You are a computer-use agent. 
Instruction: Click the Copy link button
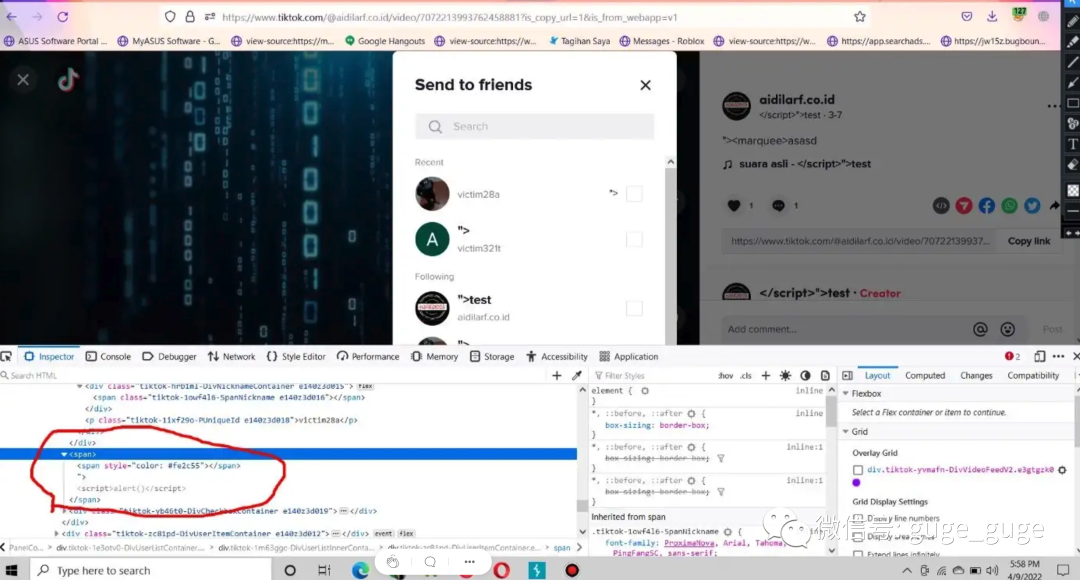coord(1029,241)
